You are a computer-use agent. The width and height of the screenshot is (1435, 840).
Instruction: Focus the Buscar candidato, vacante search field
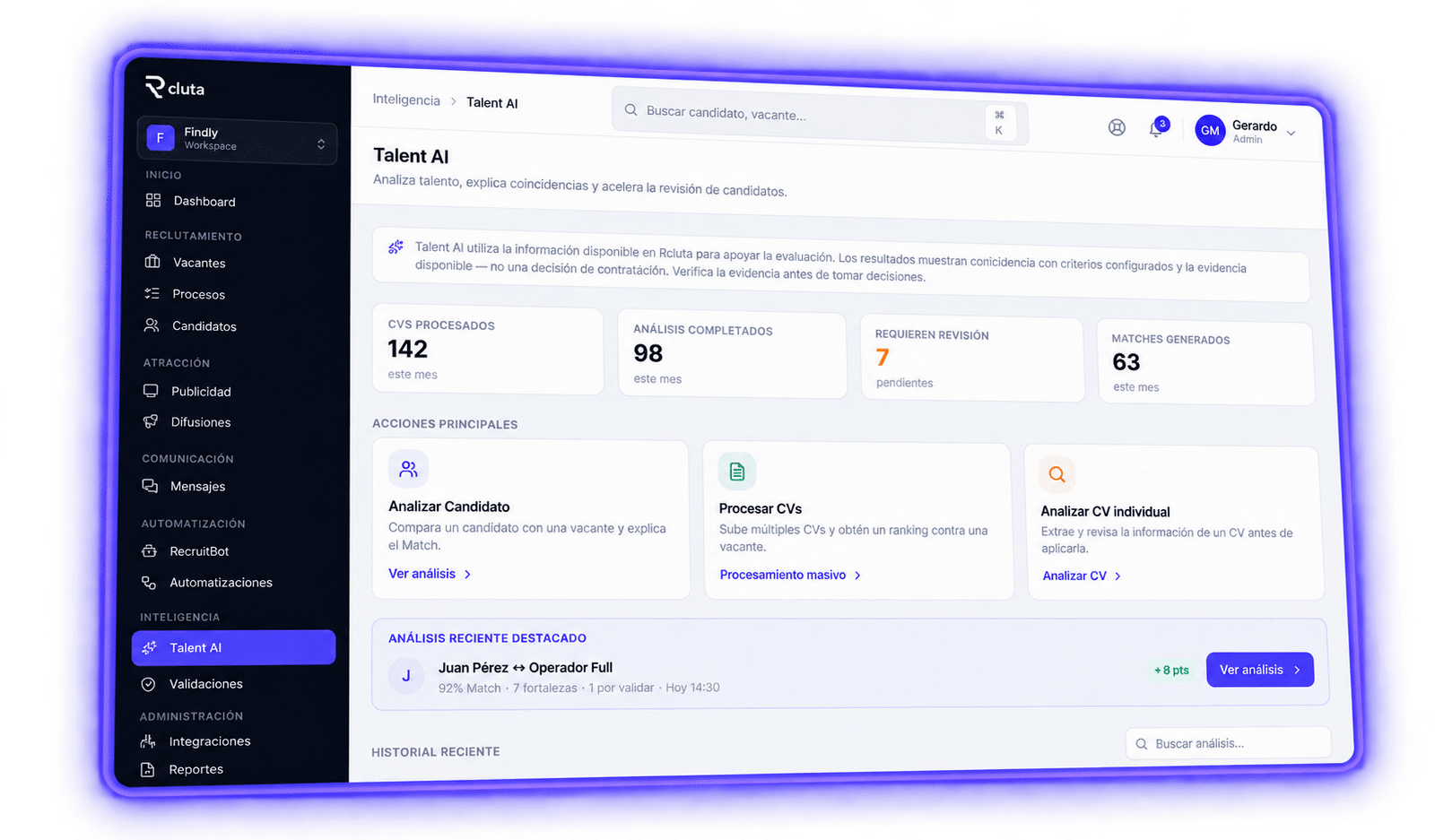coord(820,116)
